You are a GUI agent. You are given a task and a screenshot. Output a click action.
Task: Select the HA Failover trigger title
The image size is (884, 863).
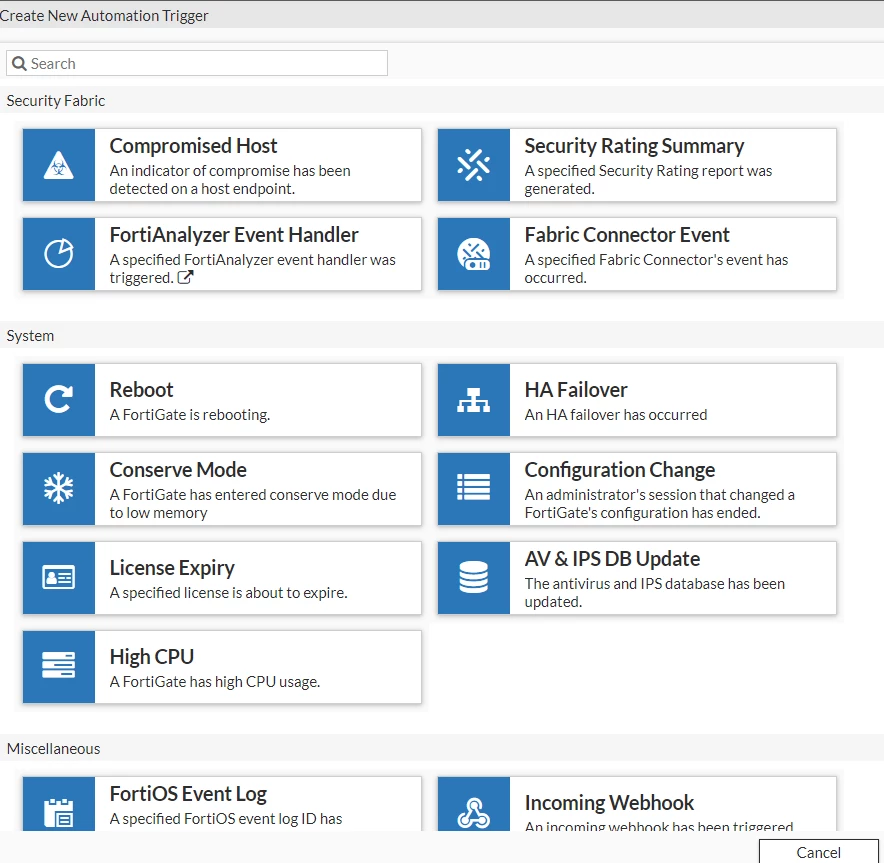(576, 390)
